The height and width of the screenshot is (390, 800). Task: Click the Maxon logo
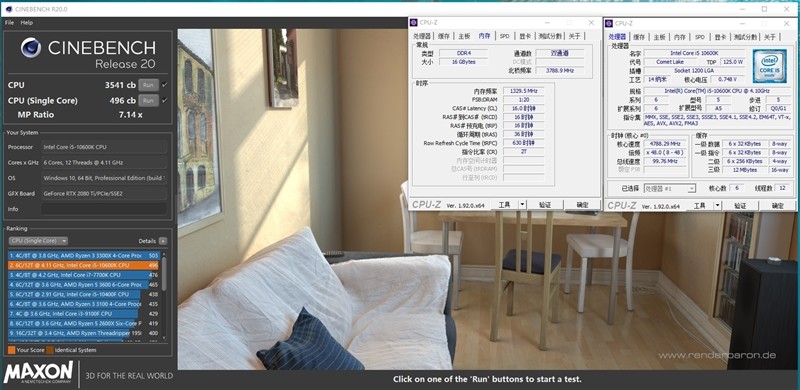click(38, 373)
